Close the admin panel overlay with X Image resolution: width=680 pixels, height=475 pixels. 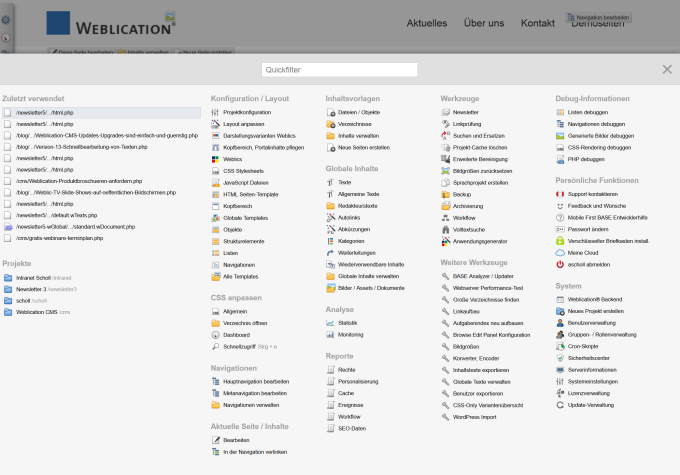coord(667,69)
